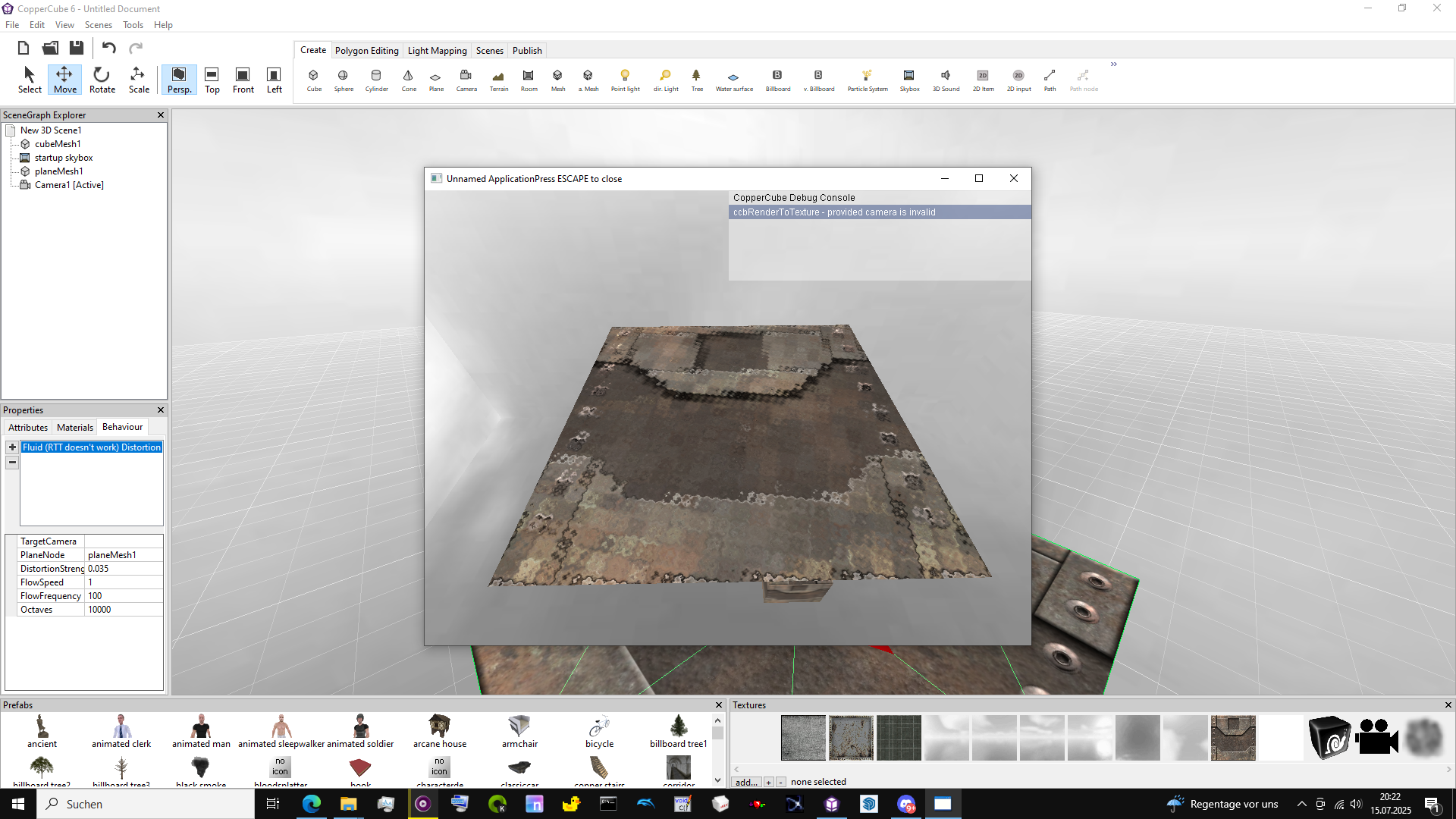The width and height of the screenshot is (1456, 819).
Task: Remove behaviour with minus button
Action: click(12, 463)
